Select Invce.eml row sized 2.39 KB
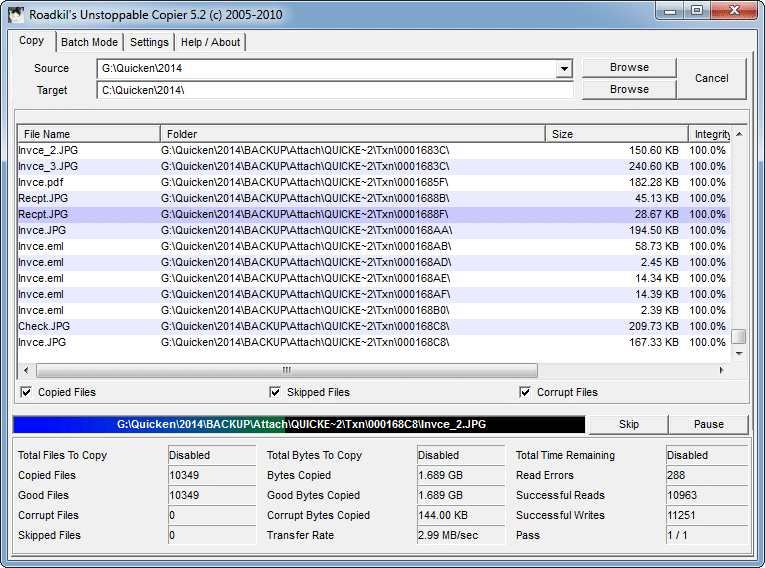Image resolution: width=765 pixels, height=568 pixels. [374, 310]
